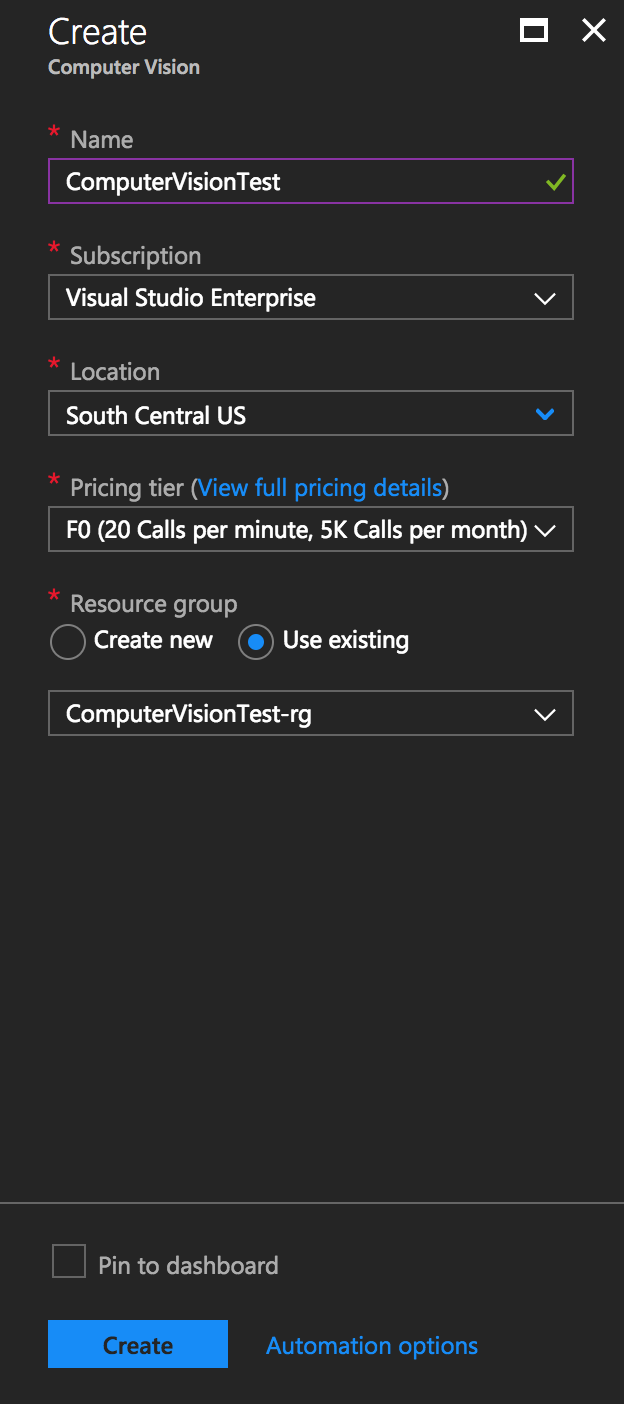Viewport: 624px width, 1404px height.
Task: Close the Create blade
Action: [594, 31]
